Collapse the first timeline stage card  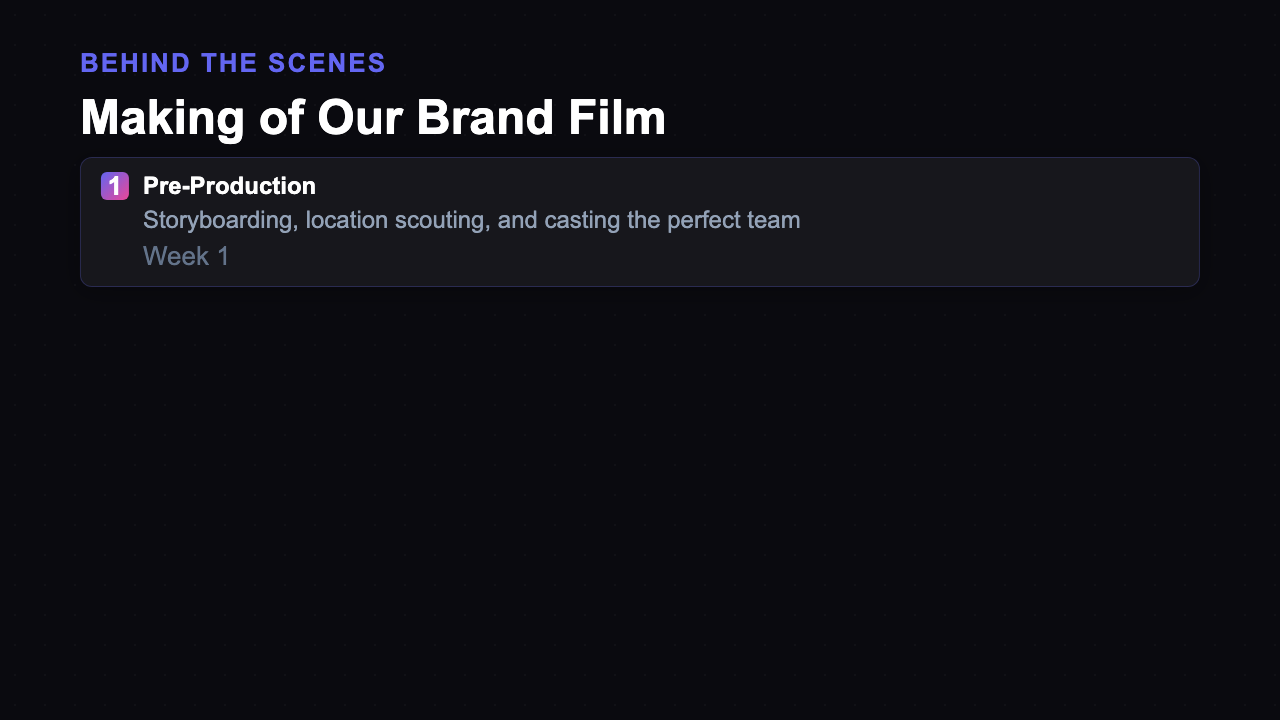pos(639,221)
